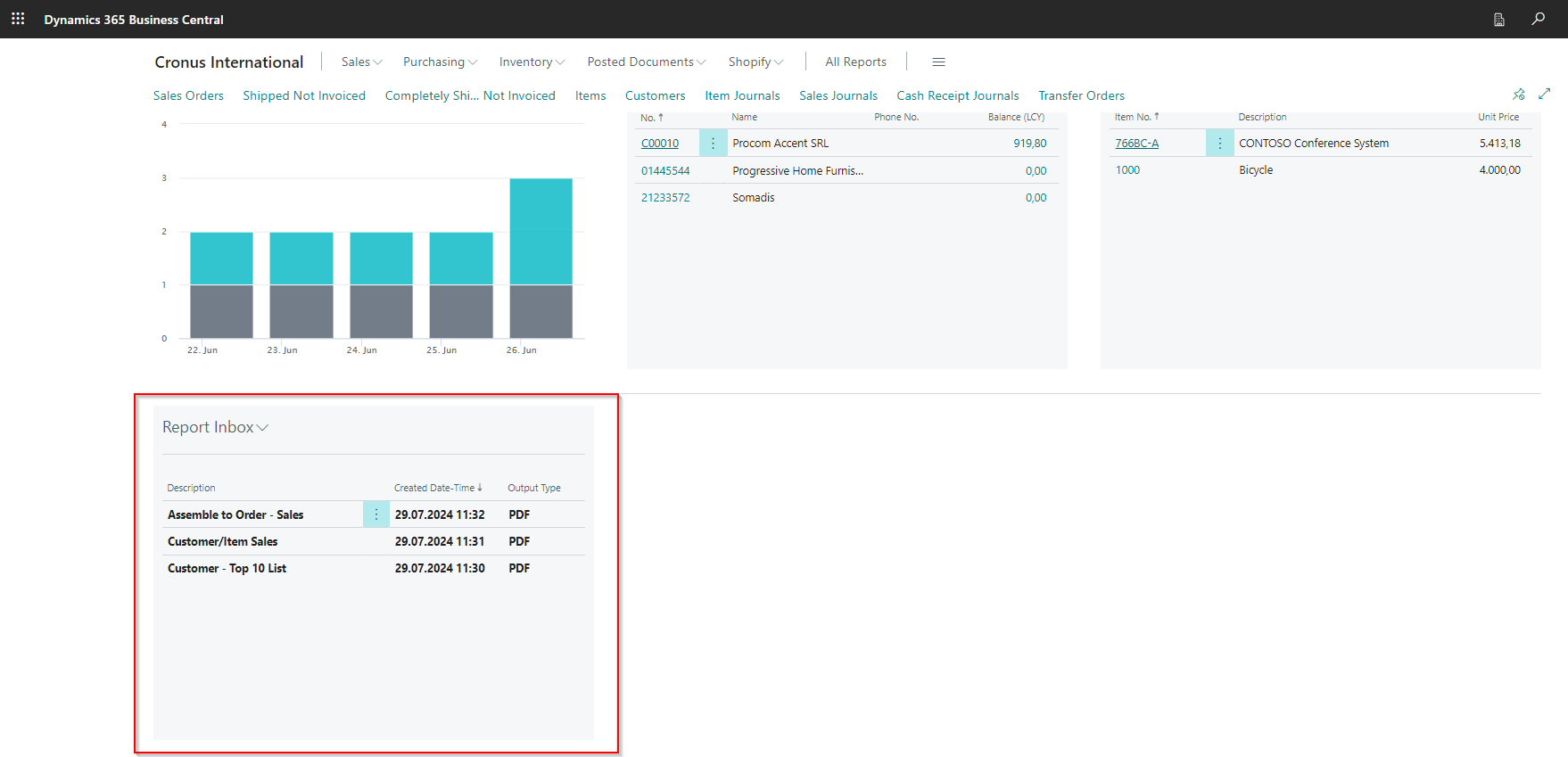Click balance value 919,80
This screenshot has height=757, width=1568.
click(1030, 144)
